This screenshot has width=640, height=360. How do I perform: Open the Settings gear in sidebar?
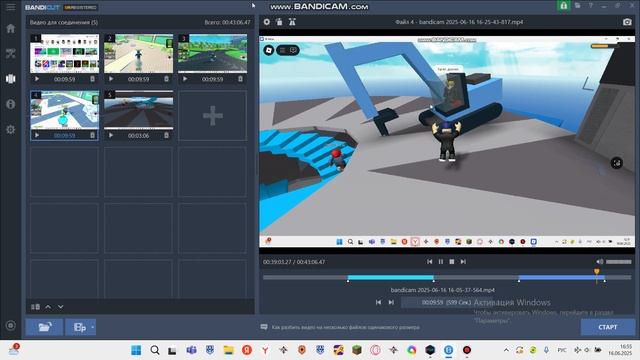pyautogui.click(x=11, y=129)
